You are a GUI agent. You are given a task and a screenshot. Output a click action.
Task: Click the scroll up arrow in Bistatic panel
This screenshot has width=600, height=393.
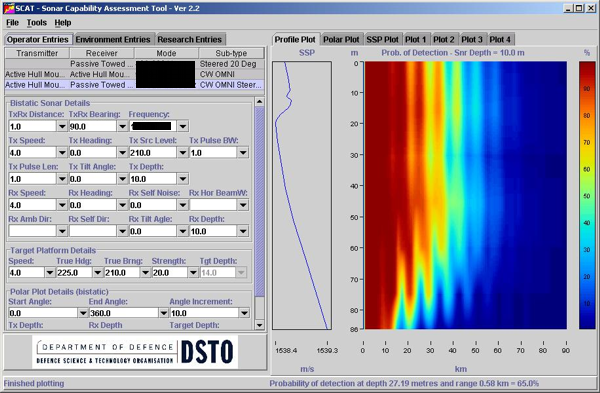point(259,102)
